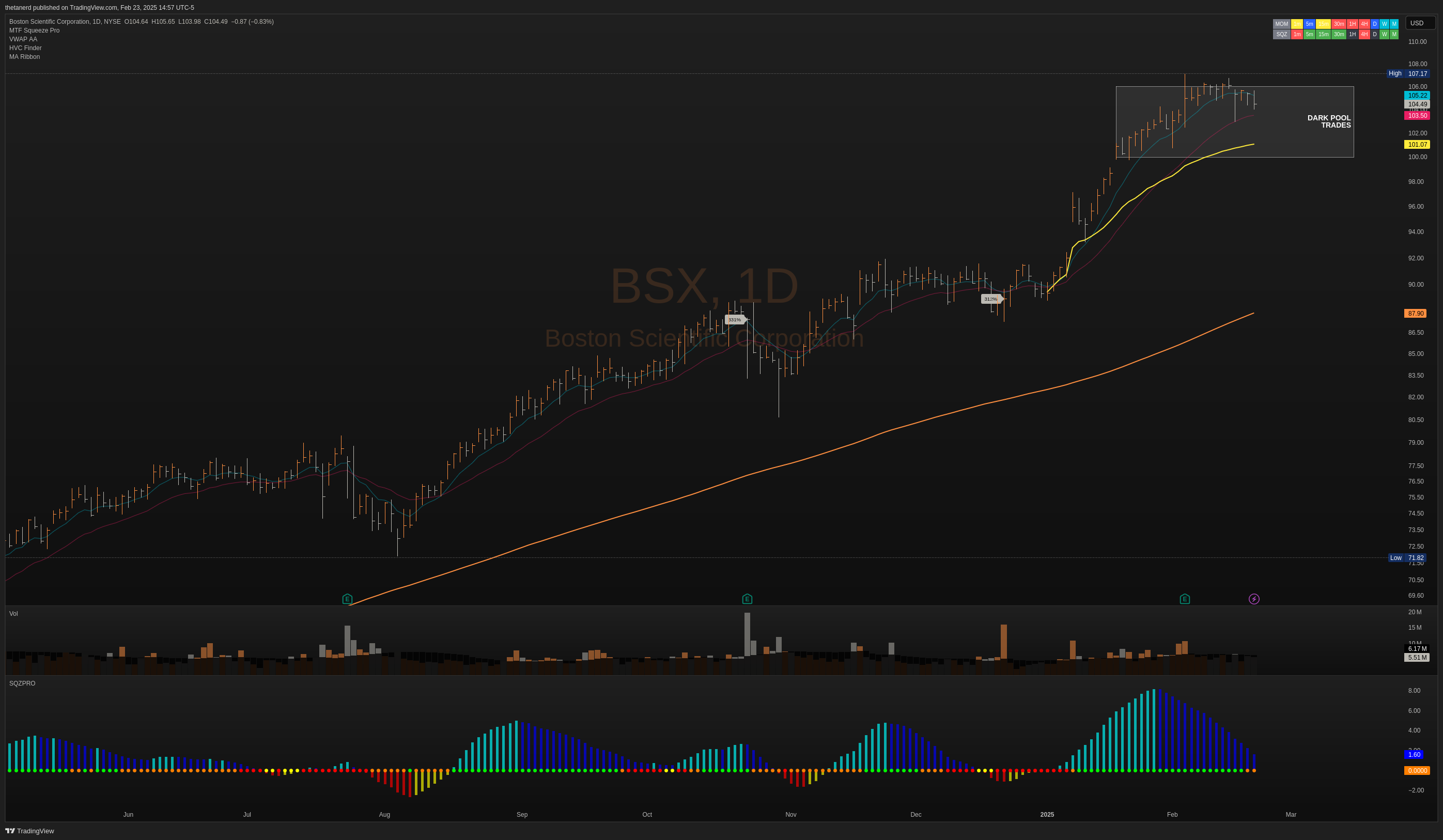Click the MOM row M cell
The width and height of the screenshot is (1443, 840).
pyautogui.click(x=1394, y=24)
